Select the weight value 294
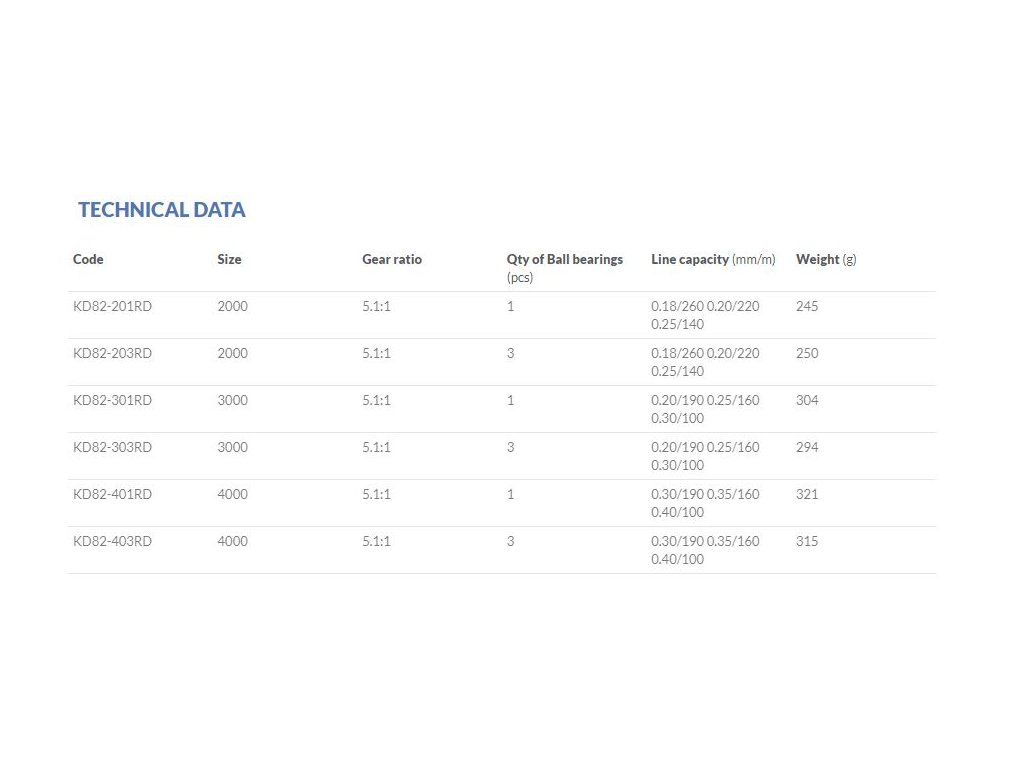Screen dimensions: 1024x768 point(807,447)
